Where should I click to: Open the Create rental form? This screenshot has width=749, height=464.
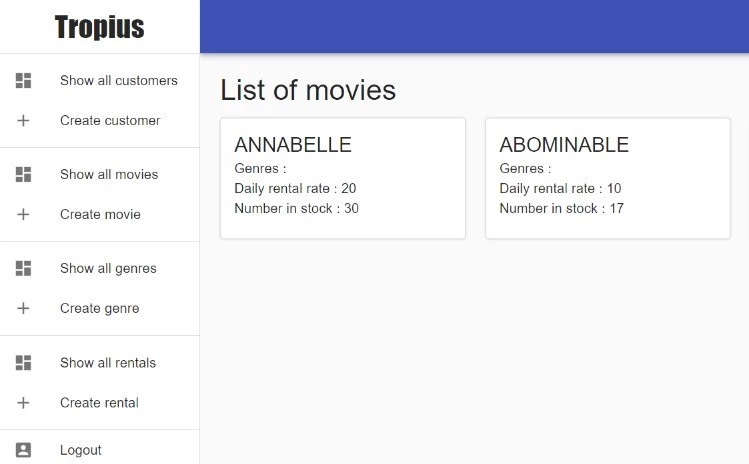99,403
